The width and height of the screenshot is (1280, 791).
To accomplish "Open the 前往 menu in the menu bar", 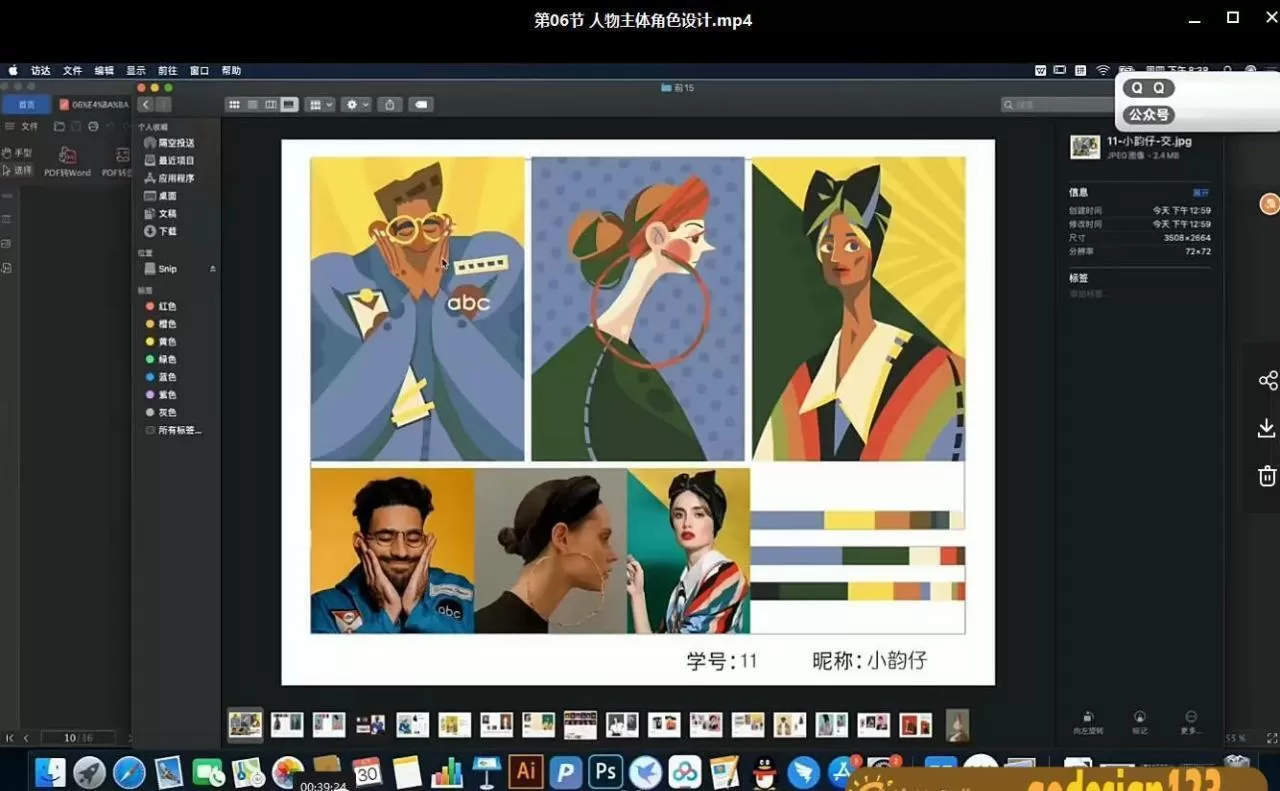I will (166, 70).
